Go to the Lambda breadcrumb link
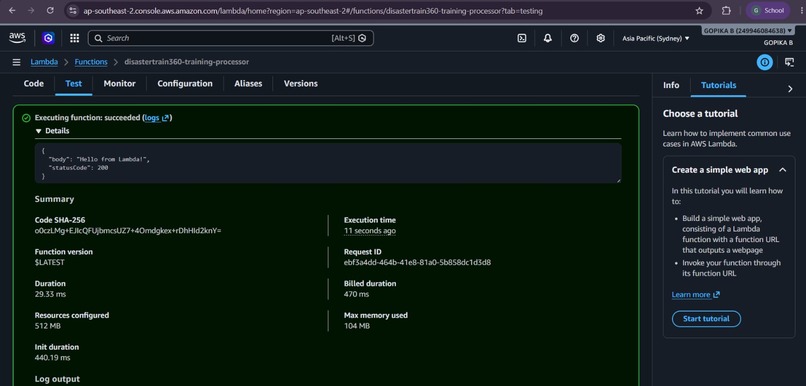The width and height of the screenshot is (806, 386). click(x=44, y=62)
